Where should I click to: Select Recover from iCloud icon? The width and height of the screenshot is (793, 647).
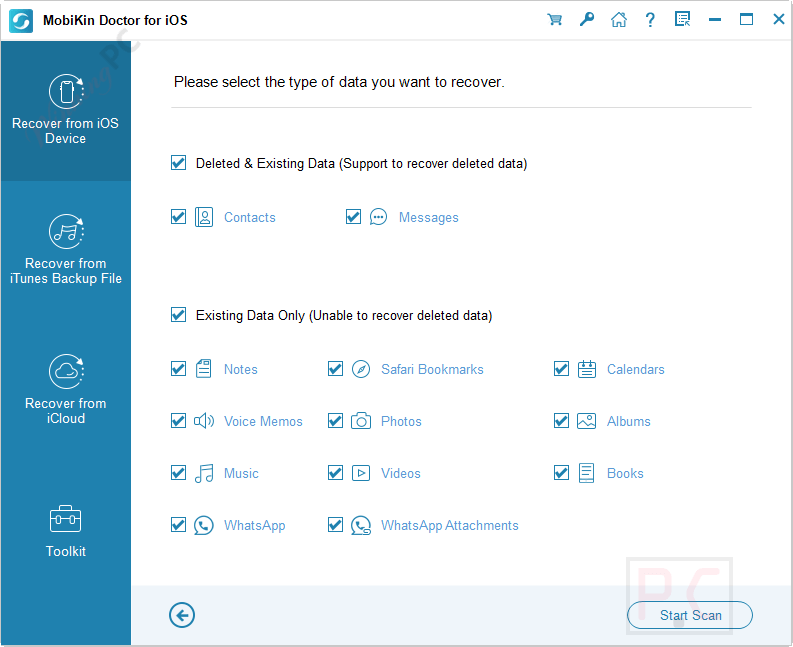click(x=66, y=372)
